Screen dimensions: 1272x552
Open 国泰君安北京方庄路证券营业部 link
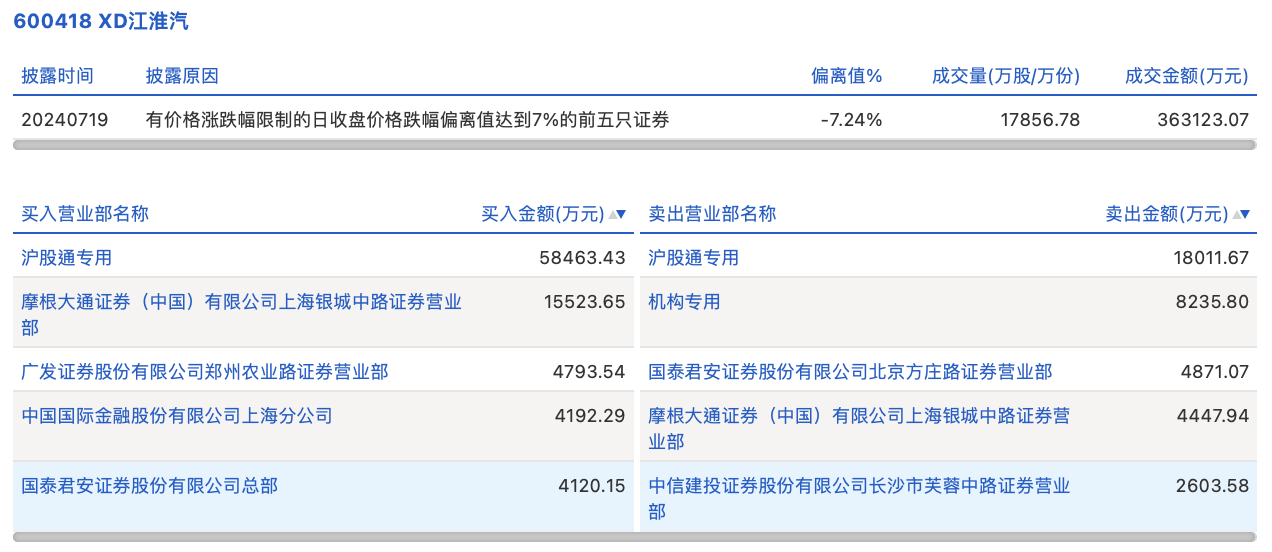coord(850,372)
